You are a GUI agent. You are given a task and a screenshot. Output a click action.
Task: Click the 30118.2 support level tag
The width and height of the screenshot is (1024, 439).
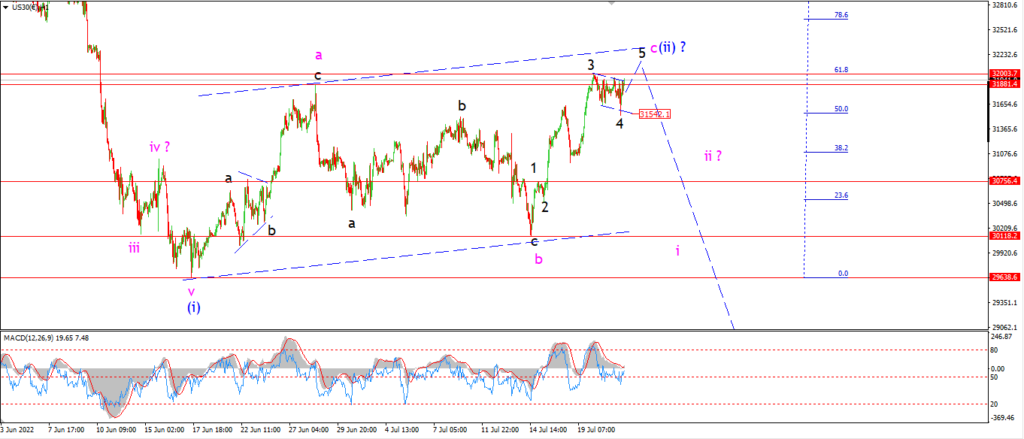tap(1005, 236)
